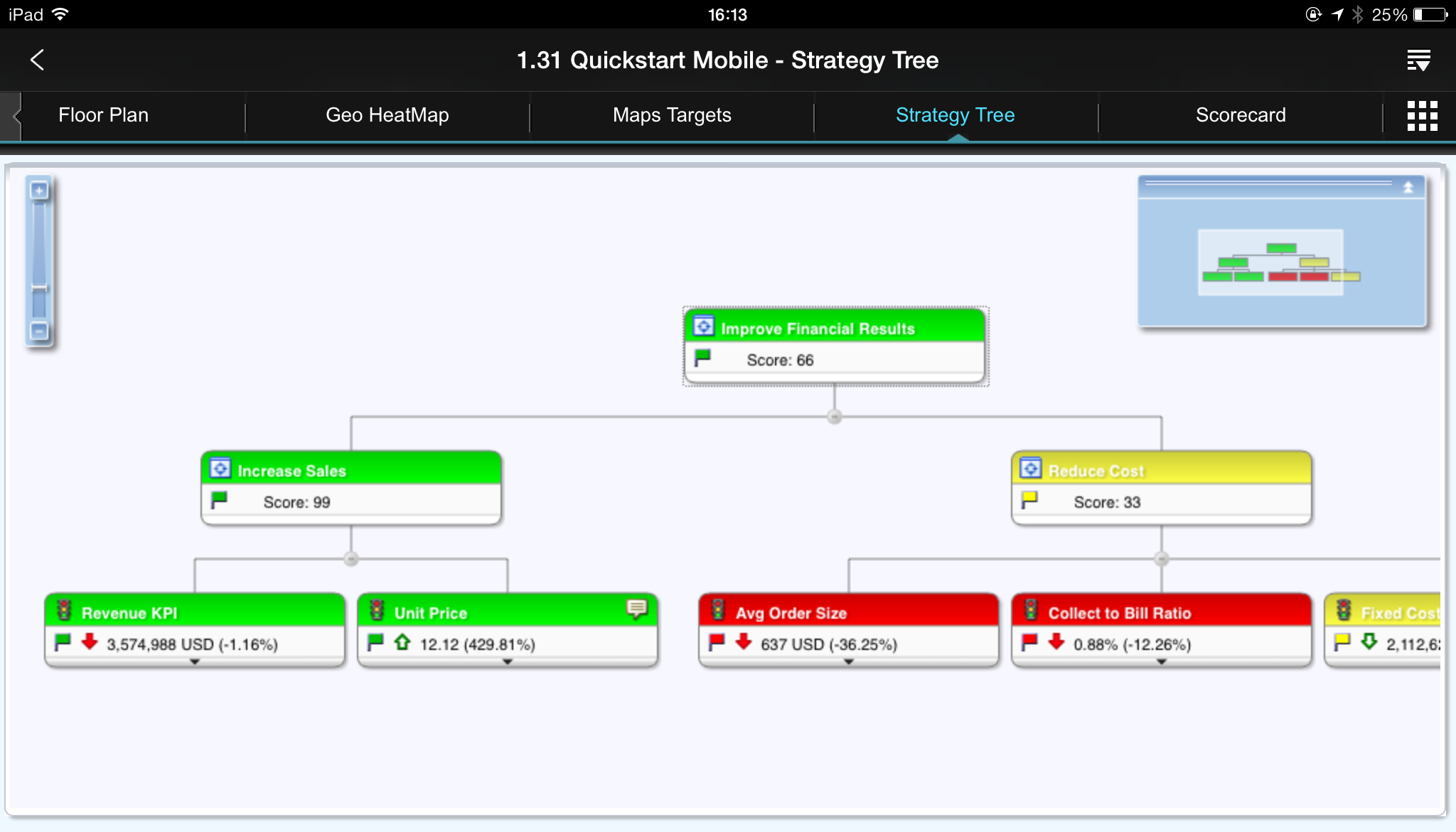The height and width of the screenshot is (832, 1456).
Task: Click the settings gear icon on Increase Sales
Action: pos(220,470)
